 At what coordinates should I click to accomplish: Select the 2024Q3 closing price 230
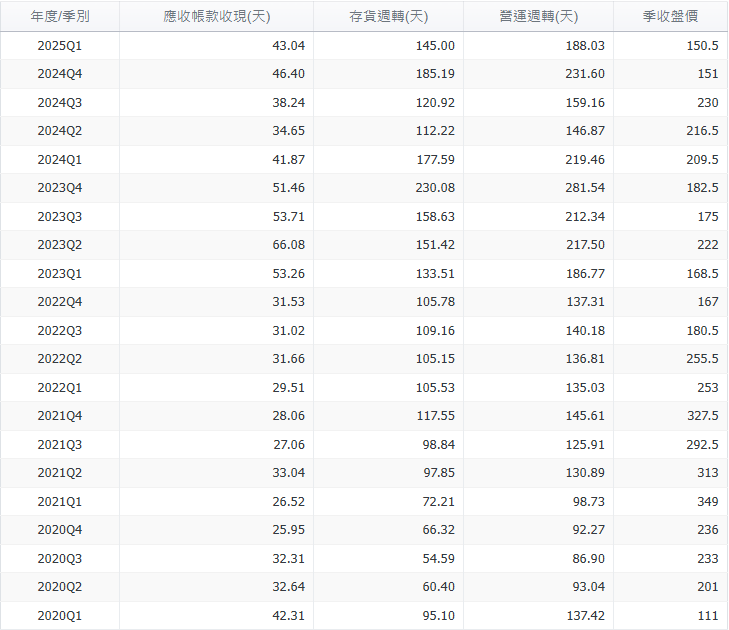coord(706,103)
